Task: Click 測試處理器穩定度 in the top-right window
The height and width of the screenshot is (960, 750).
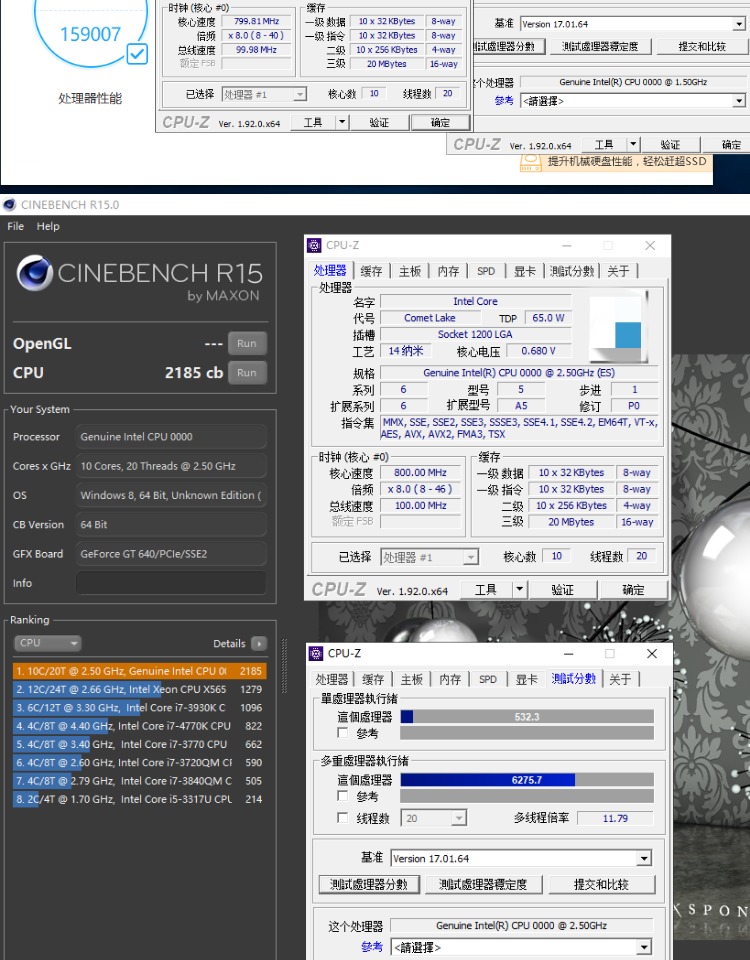Action: (x=600, y=47)
